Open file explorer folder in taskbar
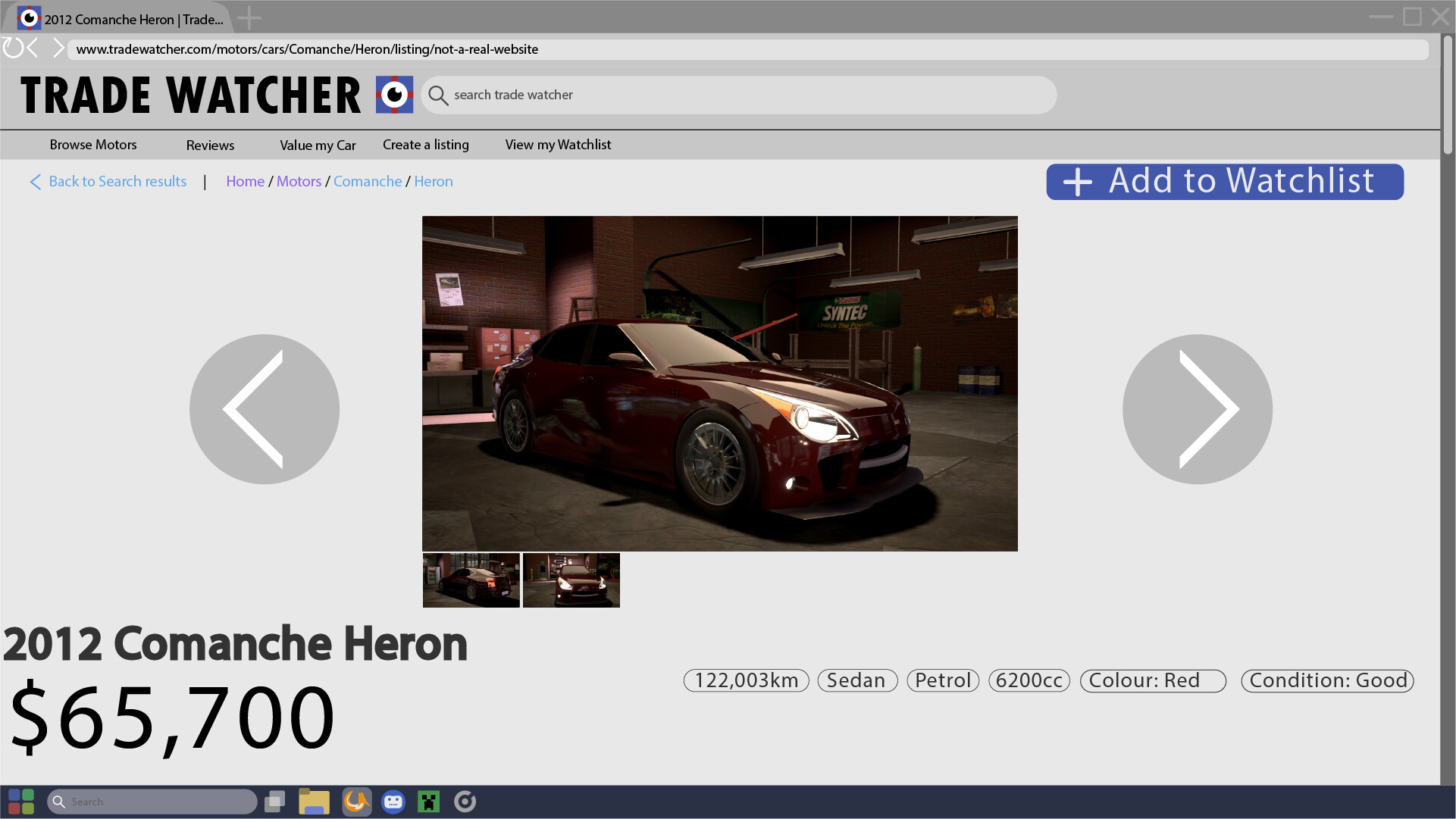Screen dimensions: 1456x819 click(314, 802)
